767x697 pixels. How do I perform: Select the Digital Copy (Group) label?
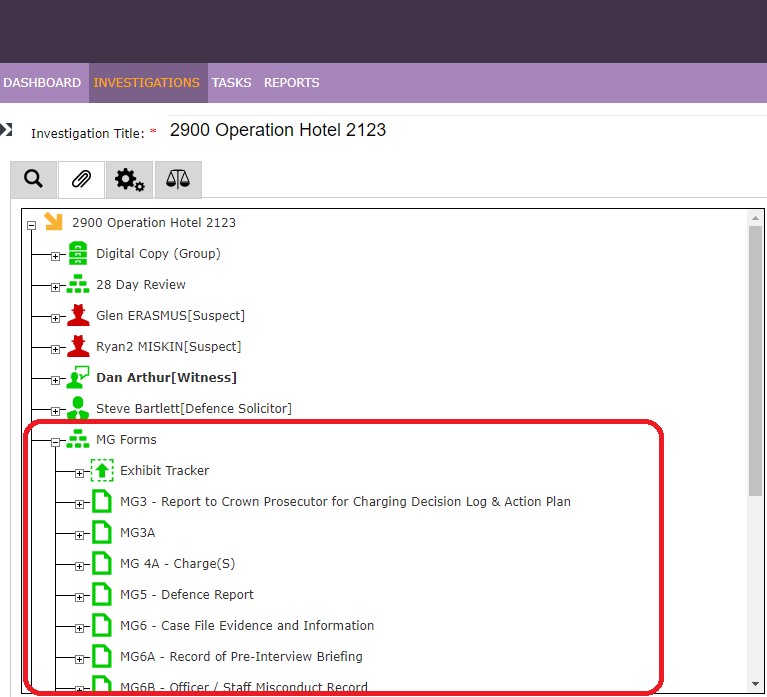click(158, 253)
